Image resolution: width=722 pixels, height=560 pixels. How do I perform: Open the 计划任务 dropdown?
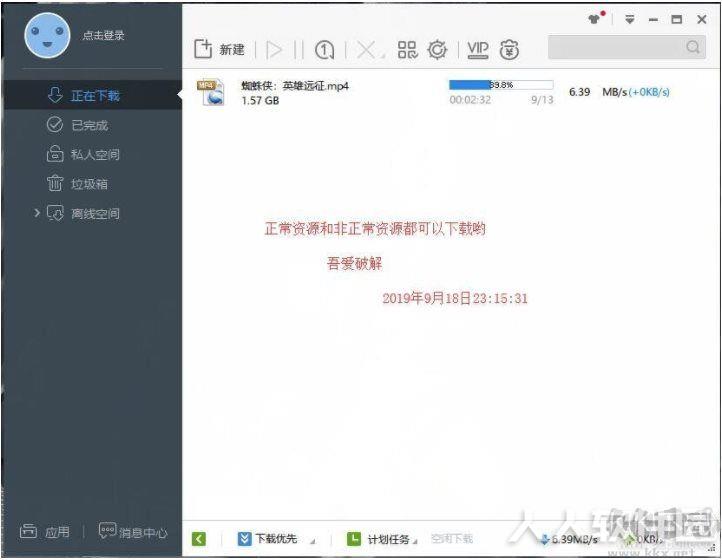pyautogui.click(x=382, y=539)
